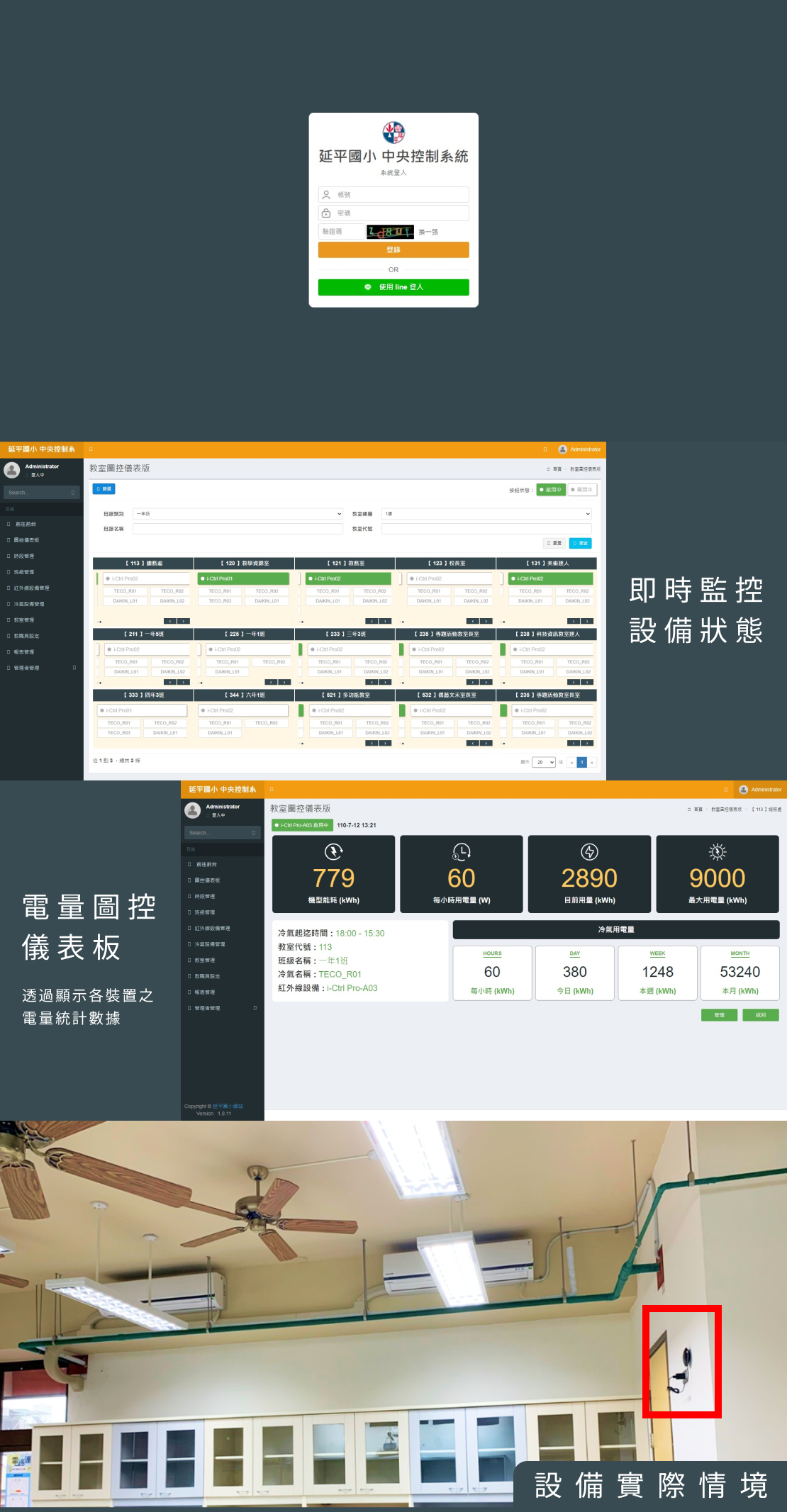This screenshot has height=1512, width=787.
Task: Click notification icon in power dashboard header
Action: [726, 790]
